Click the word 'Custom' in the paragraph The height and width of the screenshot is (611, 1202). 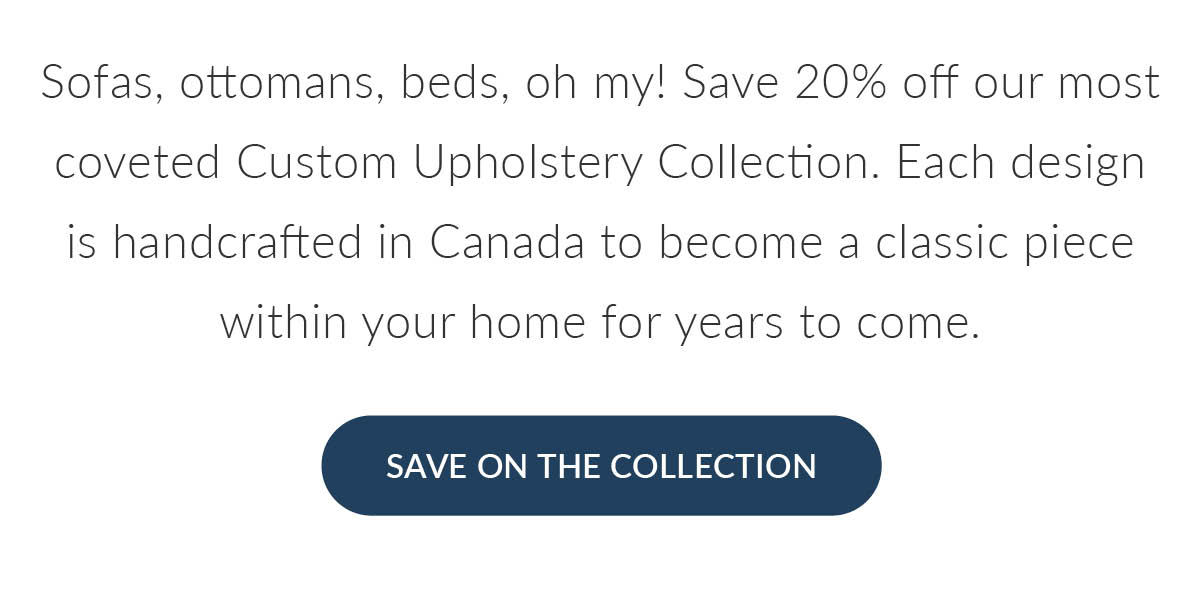click(317, 163)
